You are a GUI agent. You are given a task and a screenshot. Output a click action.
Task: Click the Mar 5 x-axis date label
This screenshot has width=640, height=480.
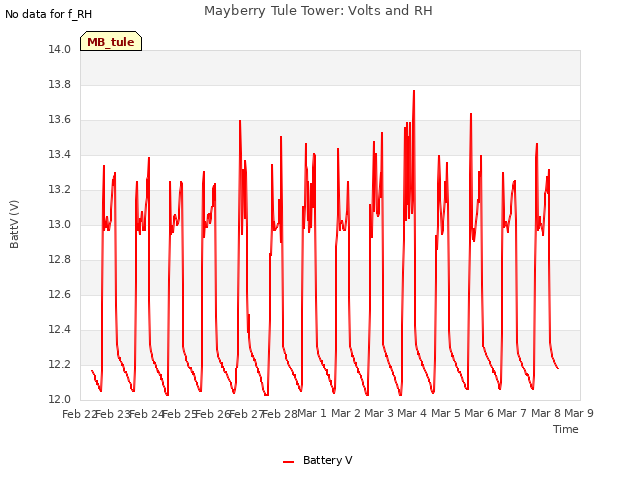point(446,413)
